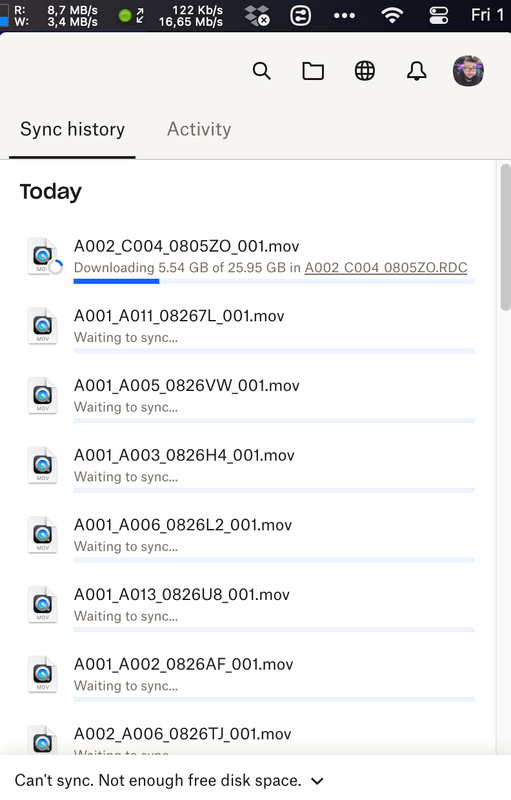Open the Dropbox folder icon

click(313, 71)
